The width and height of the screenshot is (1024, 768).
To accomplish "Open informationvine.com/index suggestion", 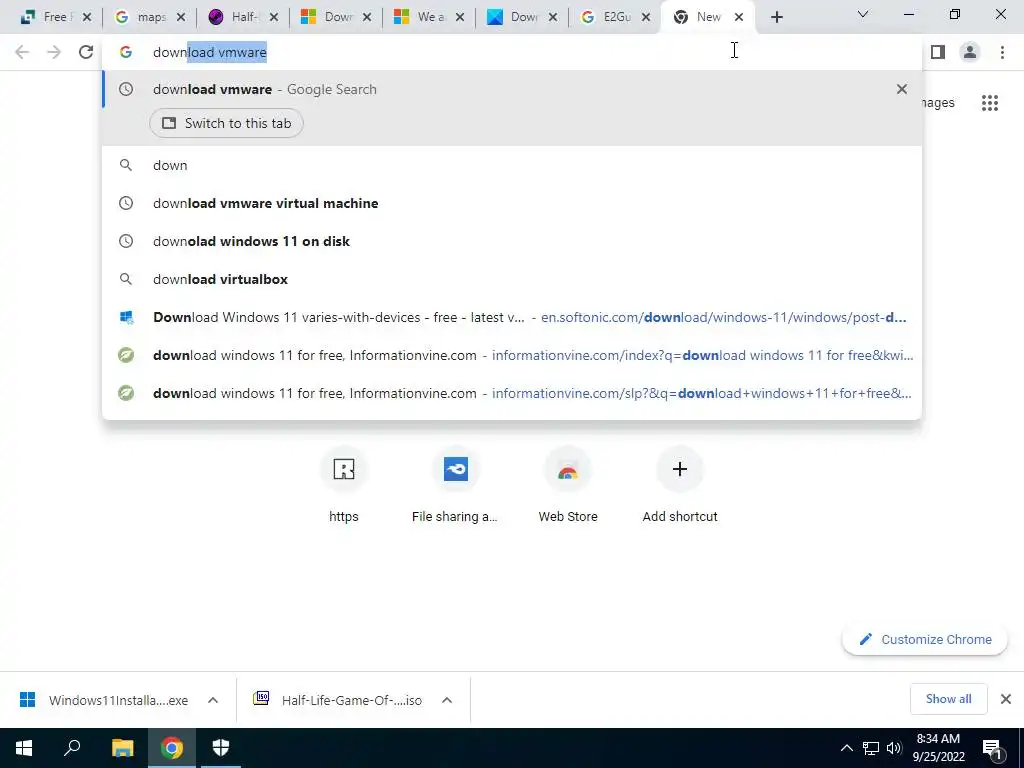I will point(512,355).
